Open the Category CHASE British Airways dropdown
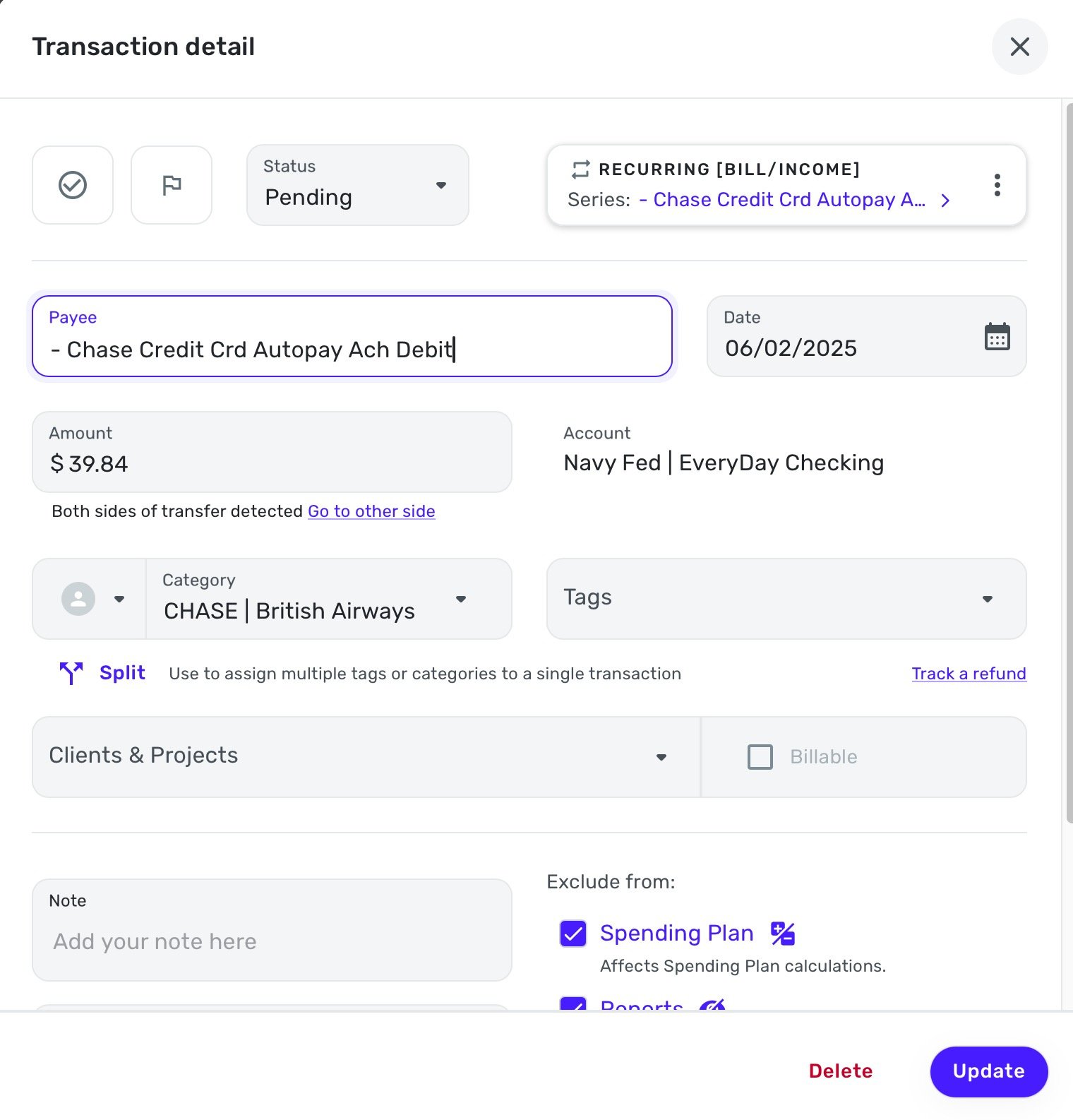This screenshot has height=1120, width=1073. [329, 599]
